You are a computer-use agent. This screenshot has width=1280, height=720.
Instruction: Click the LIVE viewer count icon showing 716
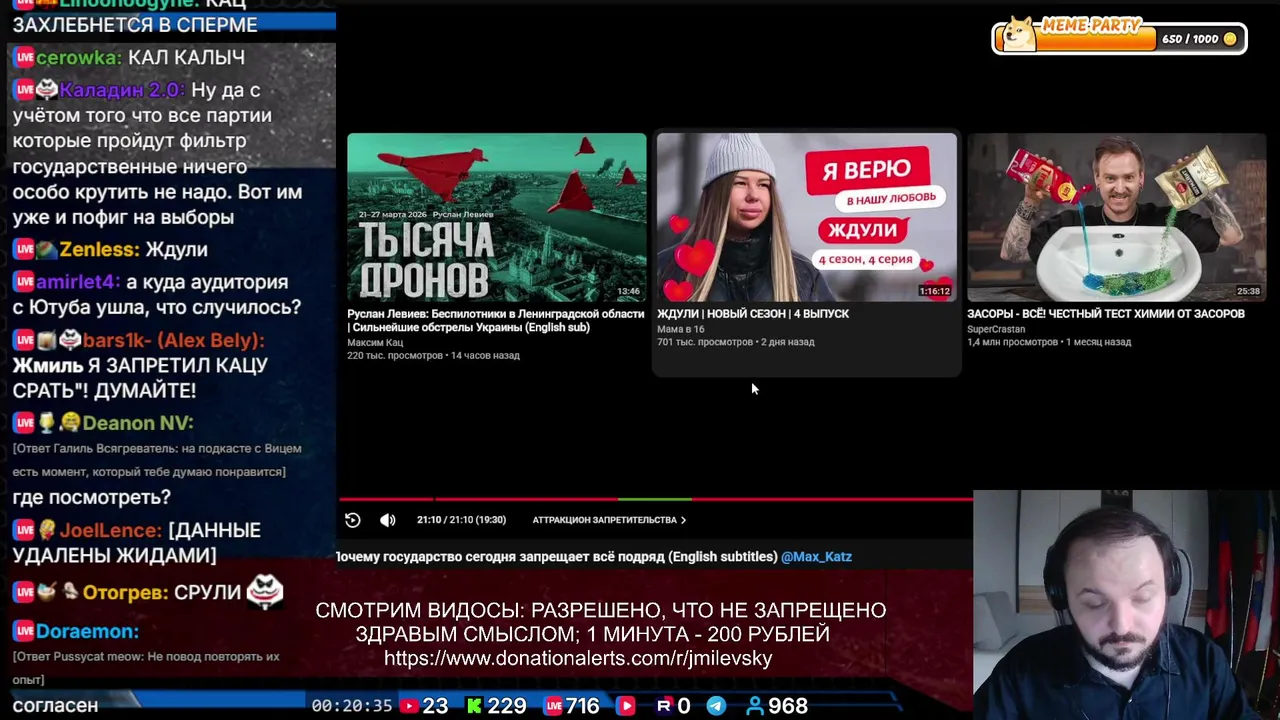tap(553, 706)
